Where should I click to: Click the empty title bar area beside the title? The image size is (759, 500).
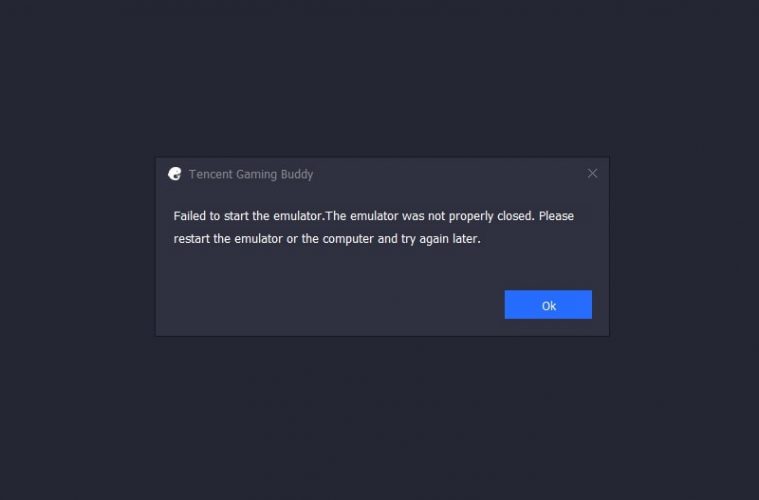coord(450,174)
